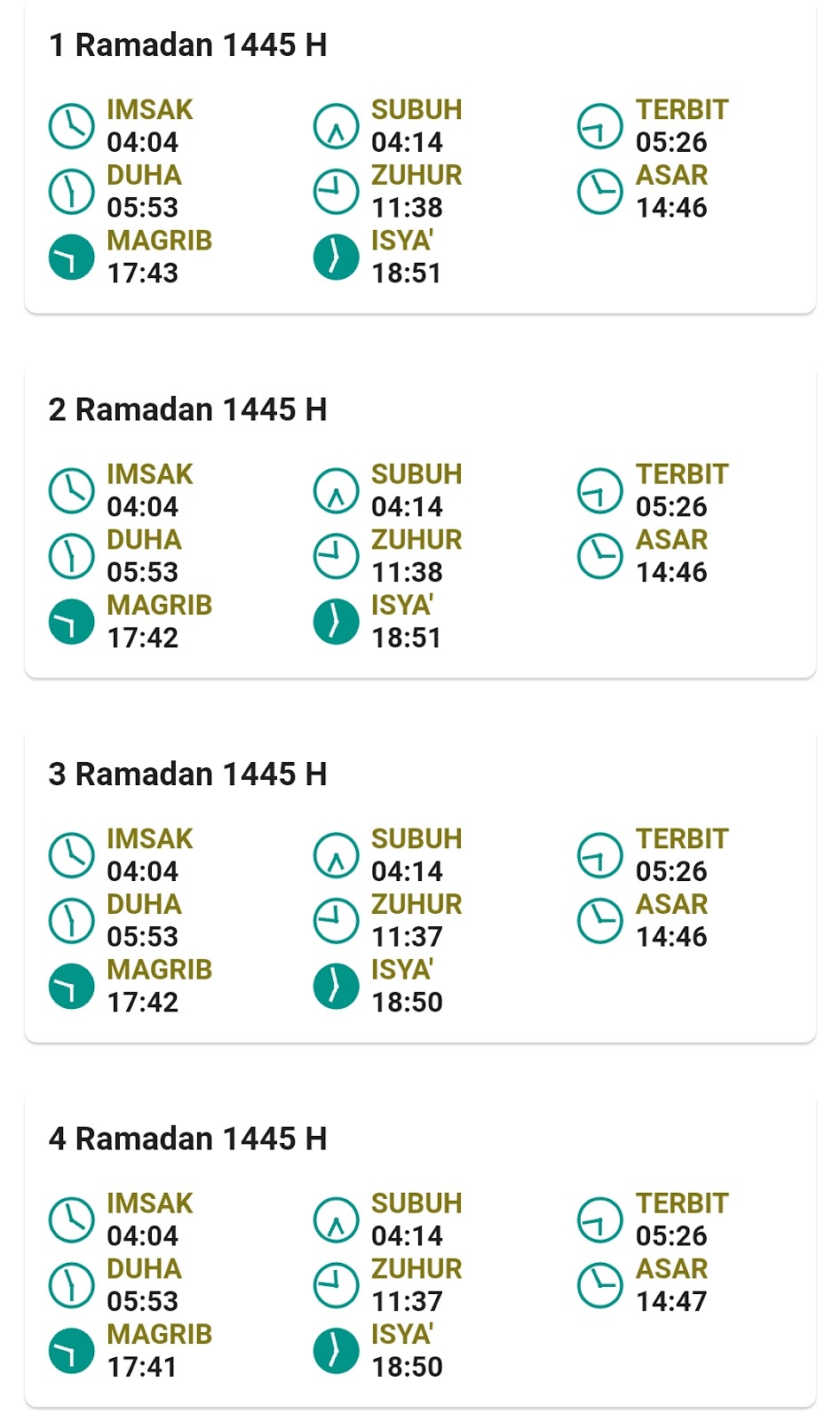Viewport: 840px width, 1421px height.
Task: Click the Asar clock icon for 3 Ramadan
Action: [x=600, y=920]
